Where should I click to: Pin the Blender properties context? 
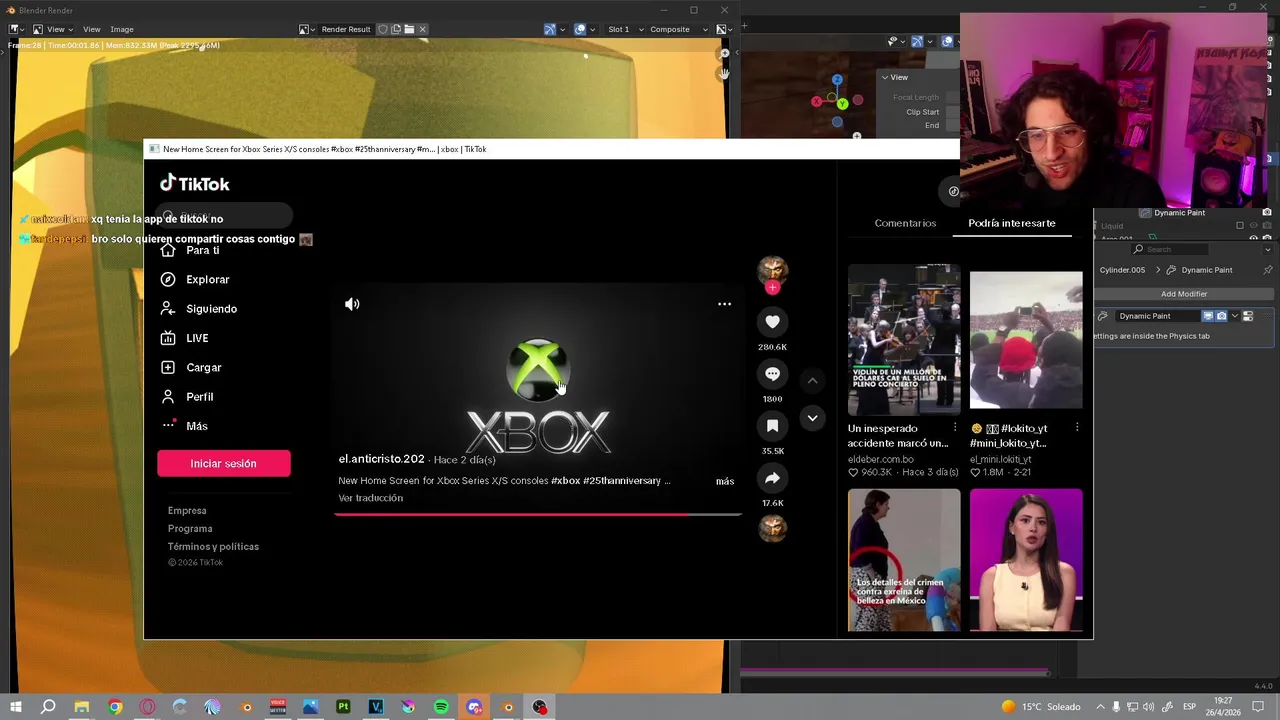coord(1268,270)
